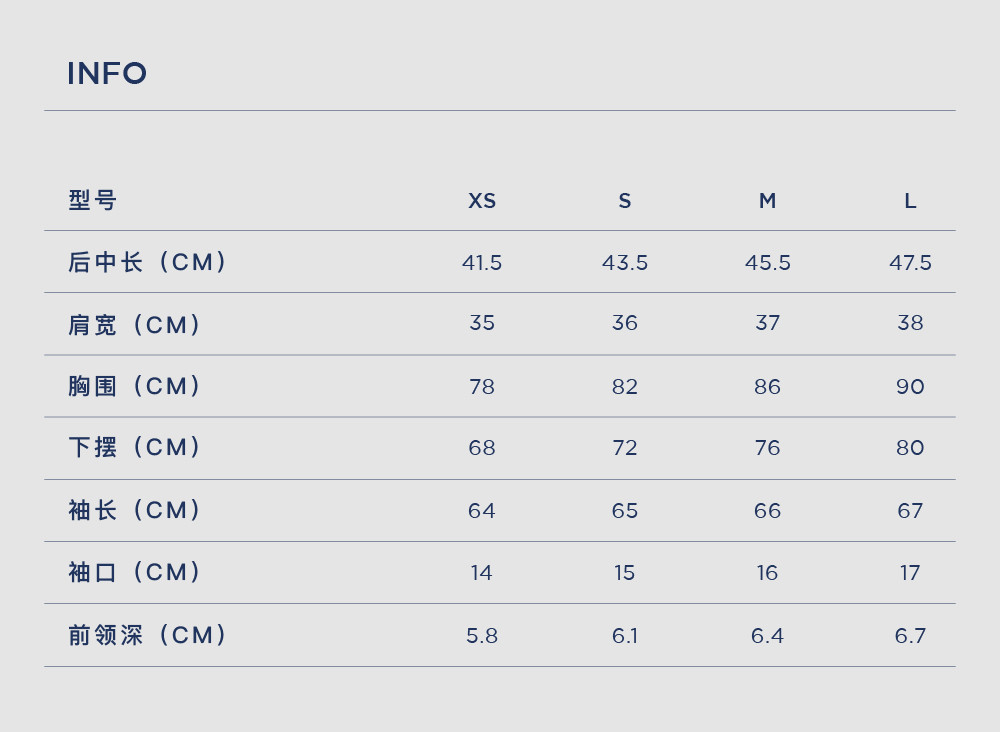Select the 41.5 value cell
The image size is (1000, 732).
(x=482, y=263)
